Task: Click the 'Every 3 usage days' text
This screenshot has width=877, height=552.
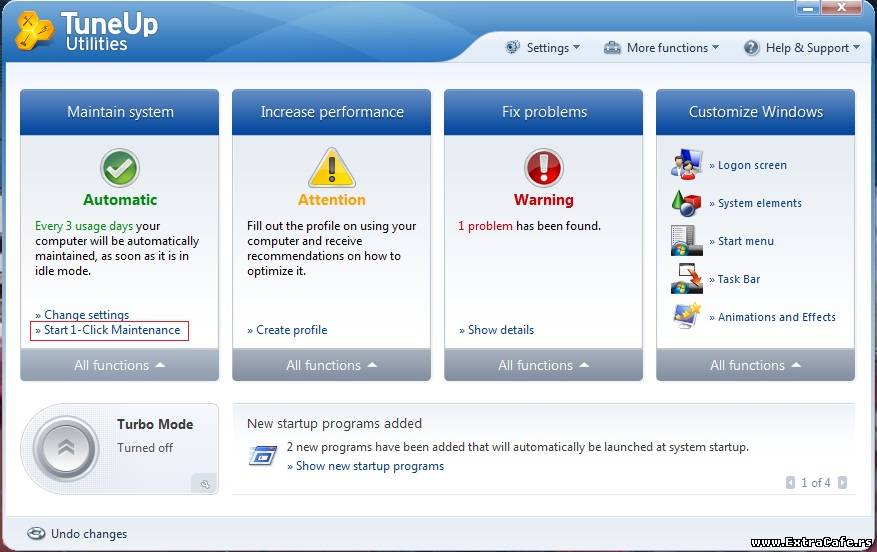Action: tap(84, 226)
